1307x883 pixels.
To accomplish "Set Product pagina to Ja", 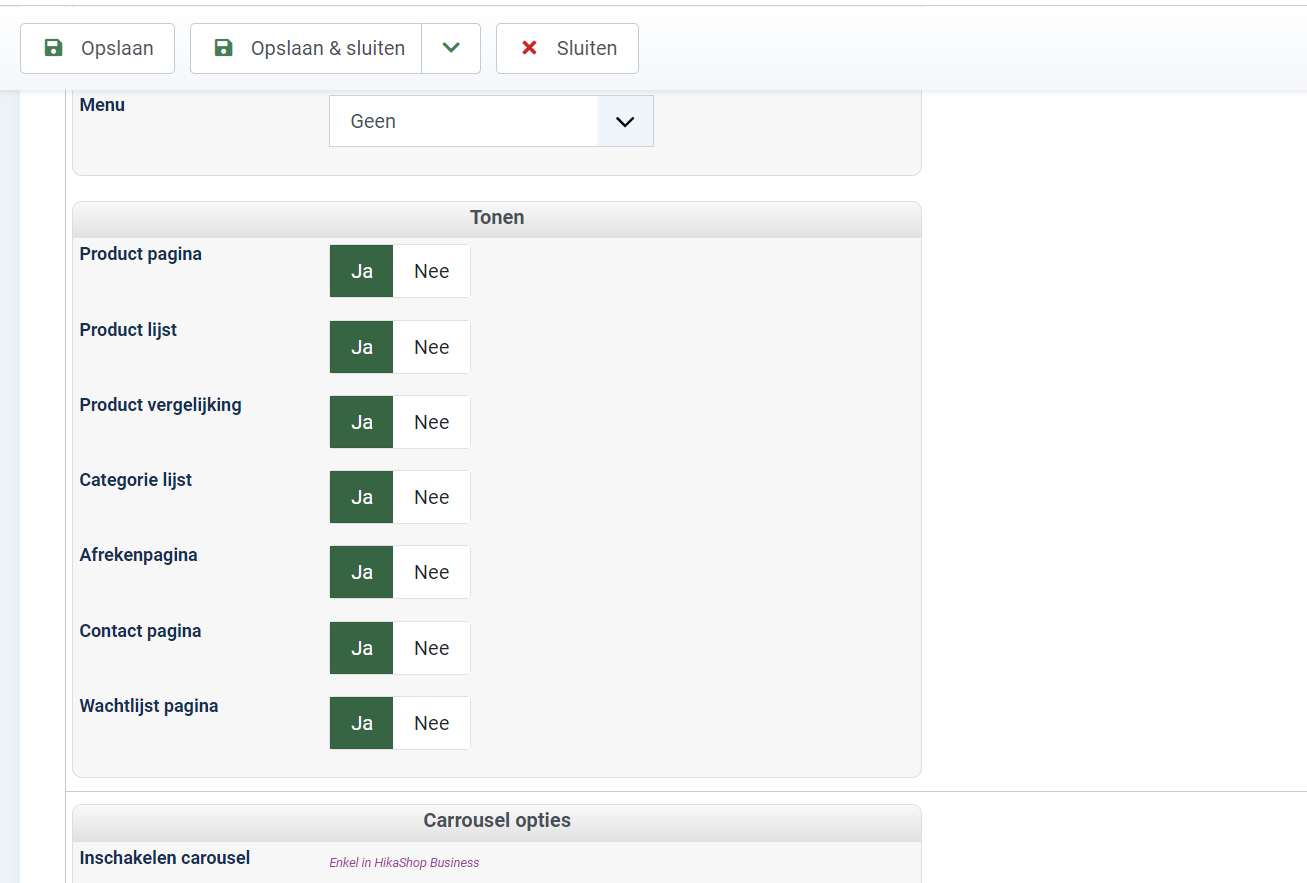I will [362, 271].
